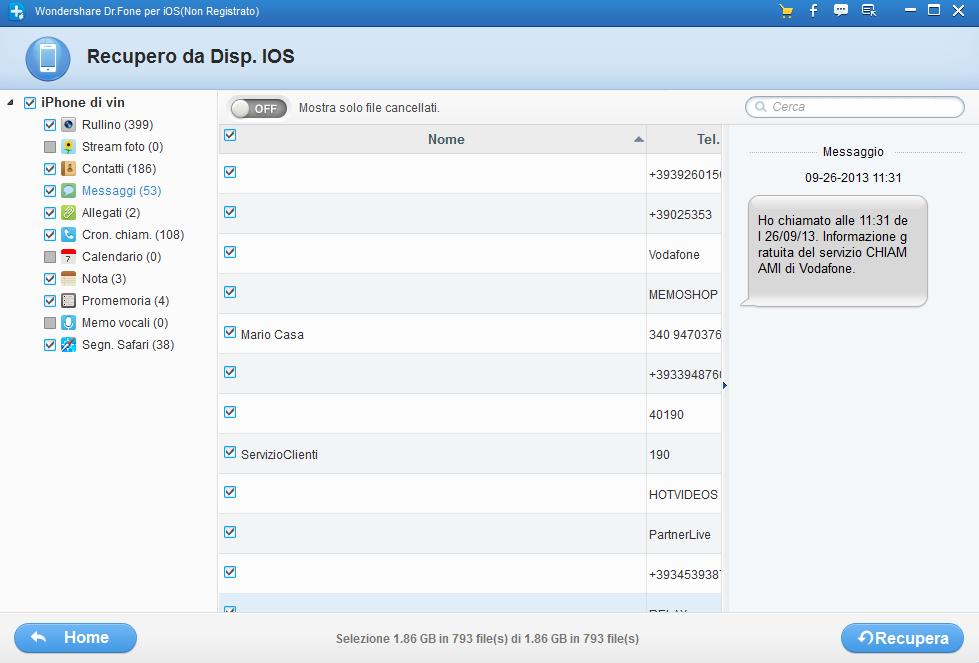Click the register key icon in title bar

click(x=868, y=11)
